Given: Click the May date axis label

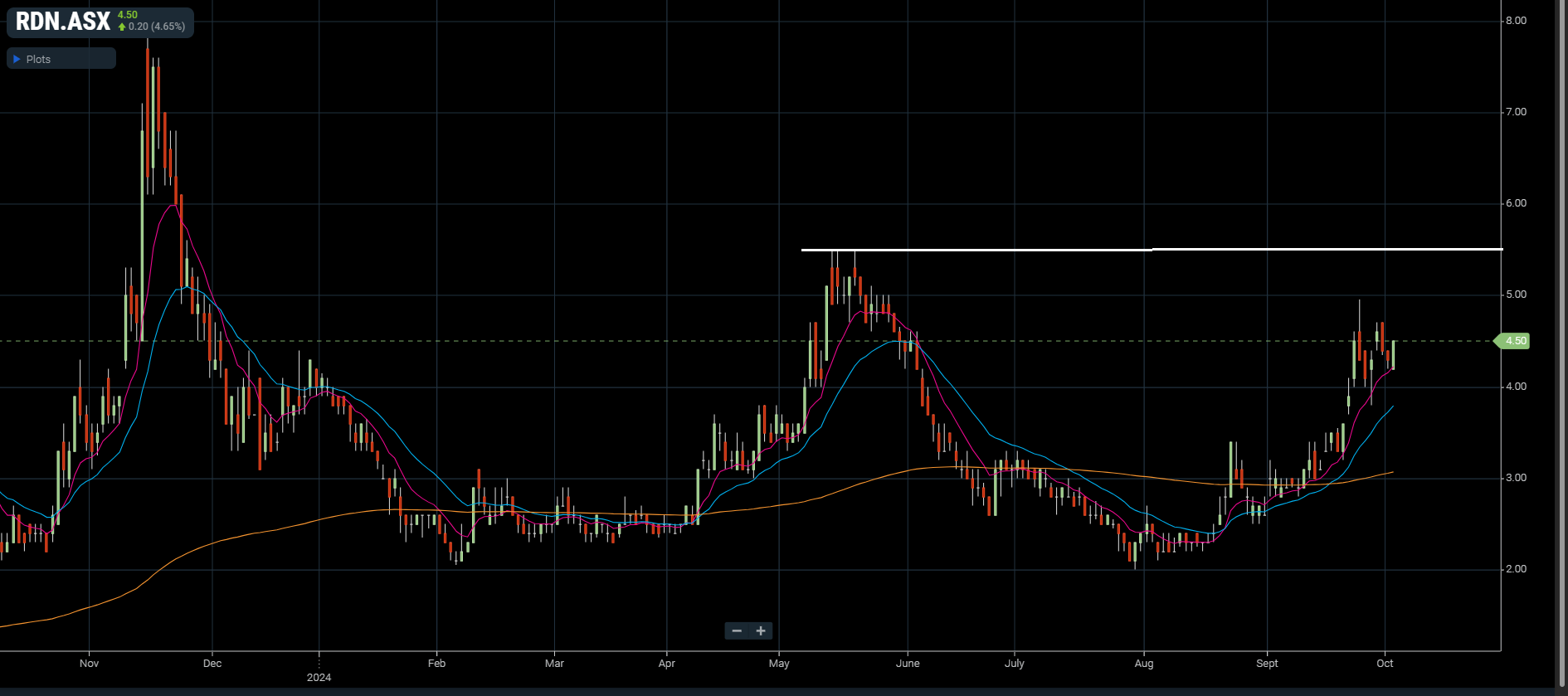Looking at the screenshot, I should click(x=779, y=664).
